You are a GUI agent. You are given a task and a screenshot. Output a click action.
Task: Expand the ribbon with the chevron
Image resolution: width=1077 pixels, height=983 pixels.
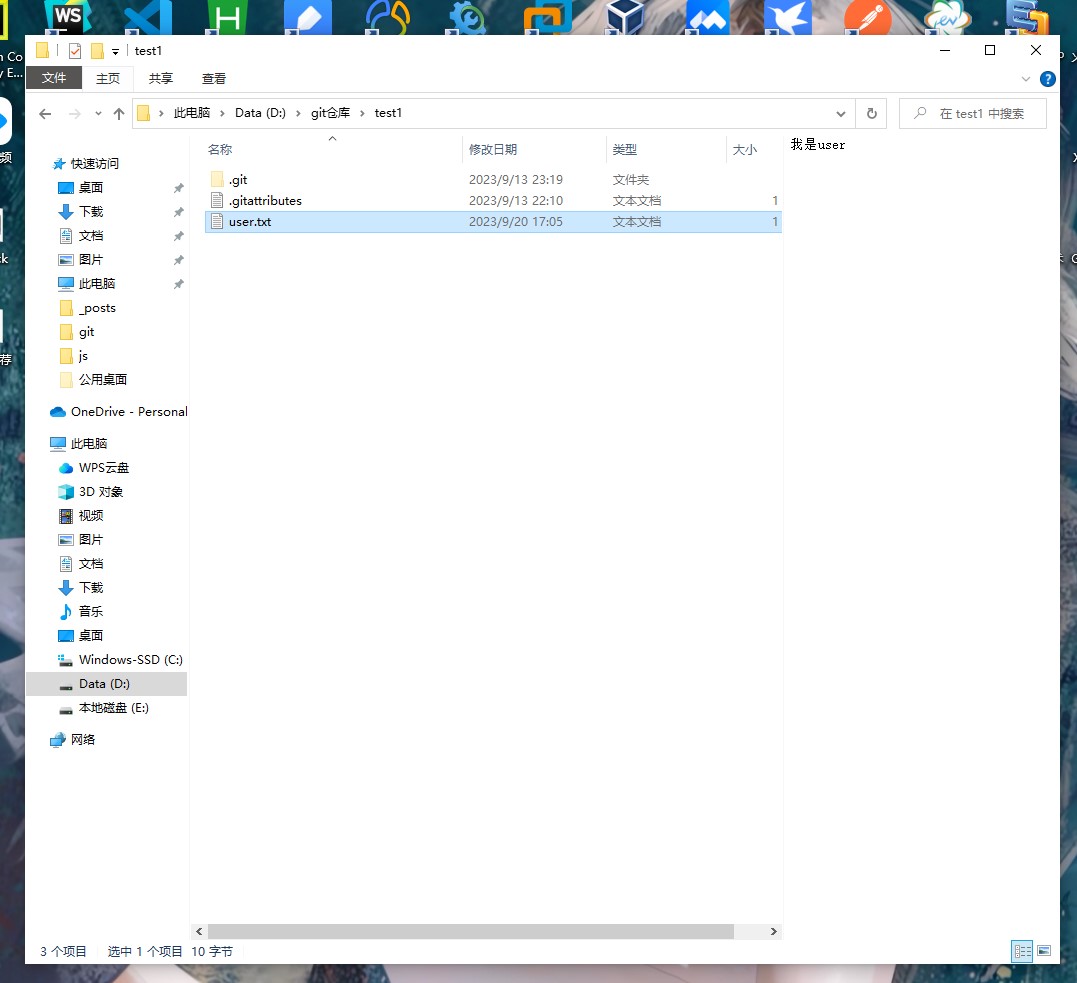coord(1026,79)
